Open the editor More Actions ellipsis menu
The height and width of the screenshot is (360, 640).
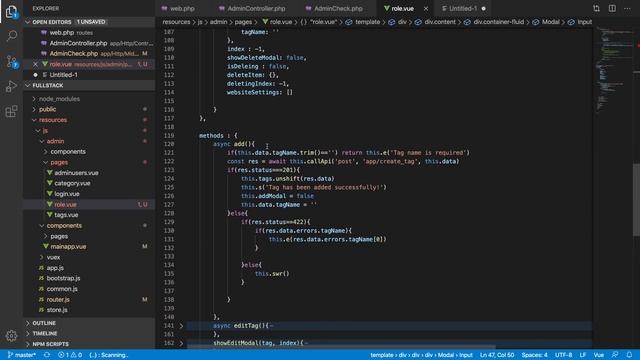(627, 8)
